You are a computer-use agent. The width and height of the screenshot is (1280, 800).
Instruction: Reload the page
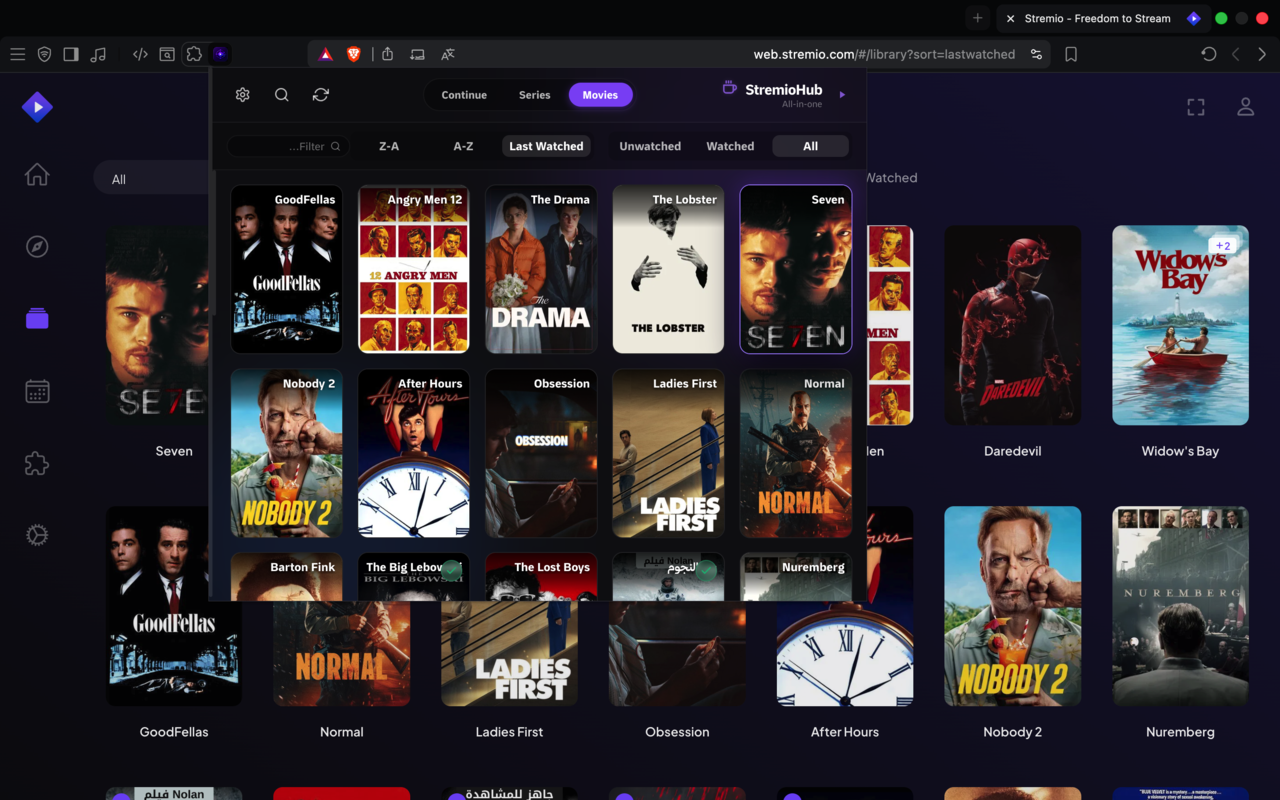click(x=1209, y=54)
